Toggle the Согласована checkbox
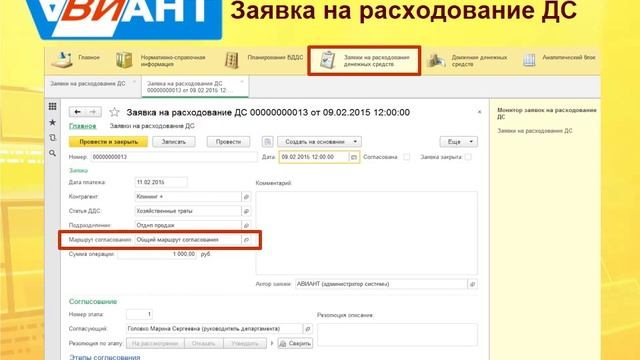 pos(406,157)
